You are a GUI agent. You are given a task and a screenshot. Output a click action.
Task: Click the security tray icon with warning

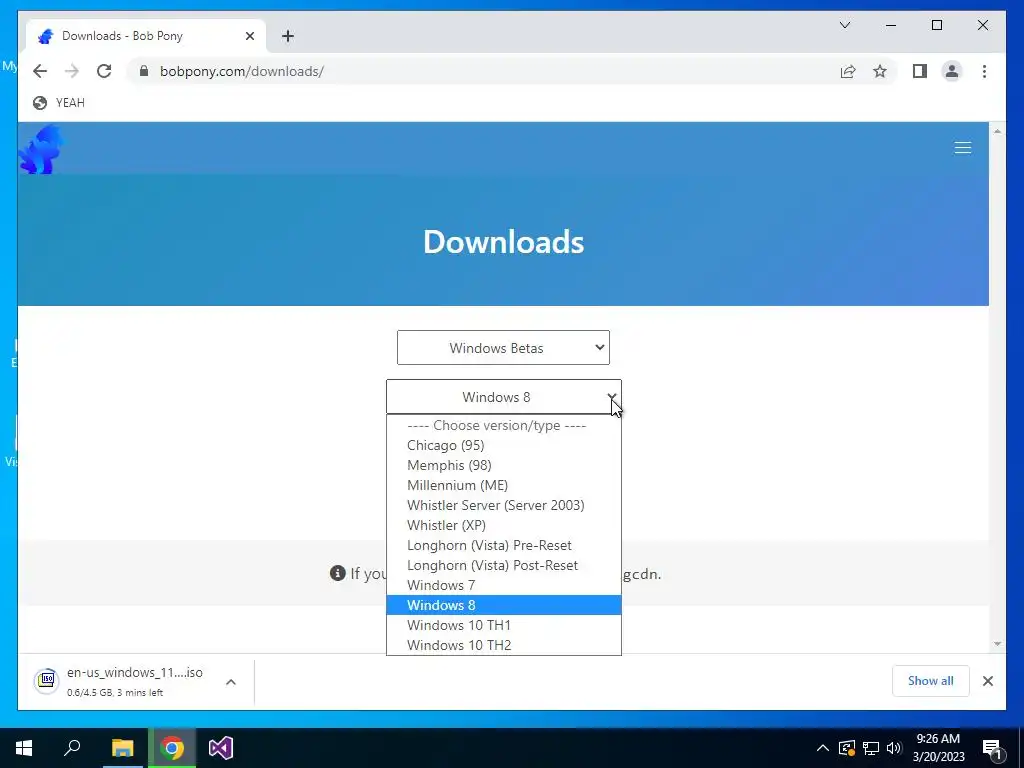click(847, 748)
